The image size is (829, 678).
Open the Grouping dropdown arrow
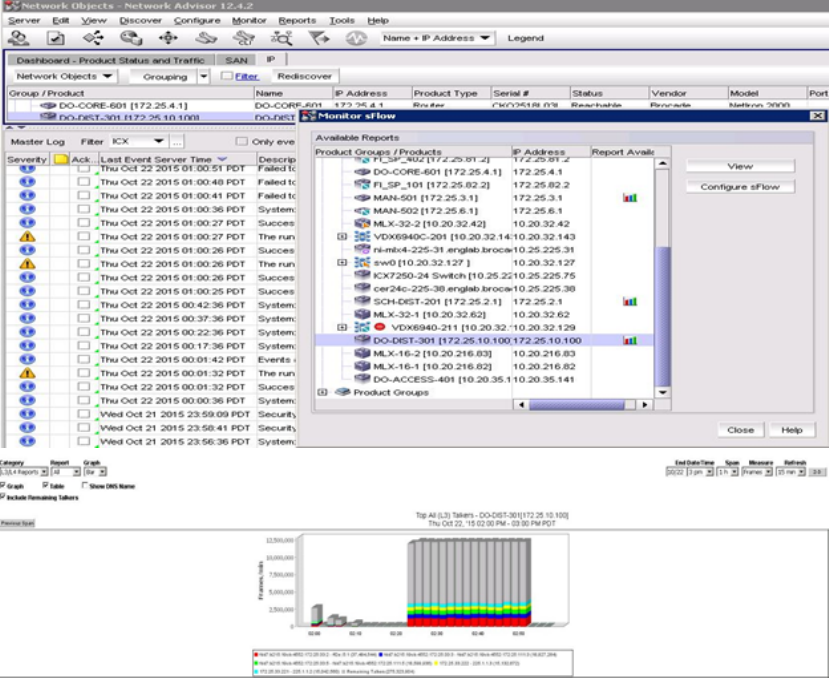[204, 77]
